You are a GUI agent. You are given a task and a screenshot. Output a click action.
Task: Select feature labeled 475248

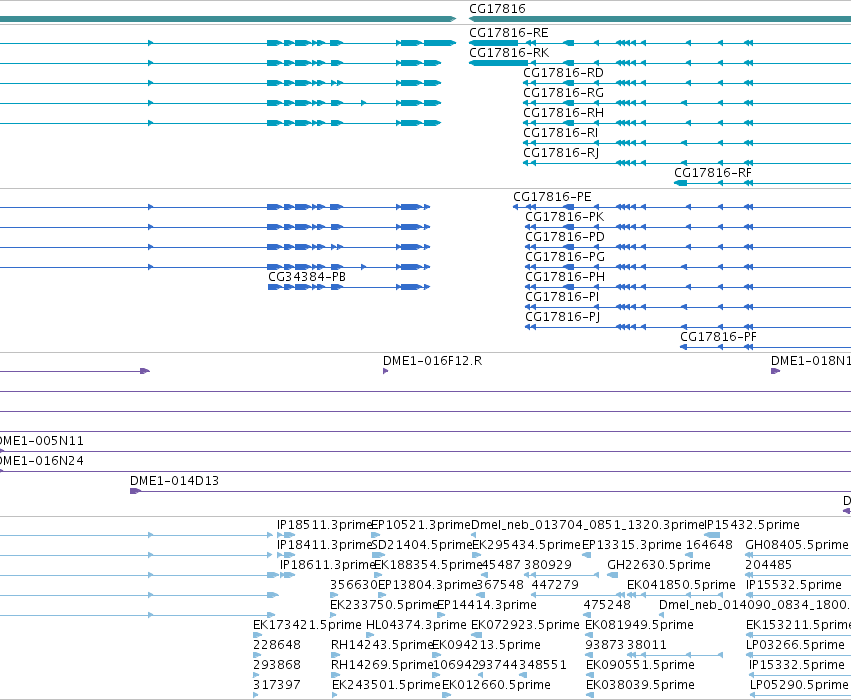pyautogui.click(x=607, y=606)
